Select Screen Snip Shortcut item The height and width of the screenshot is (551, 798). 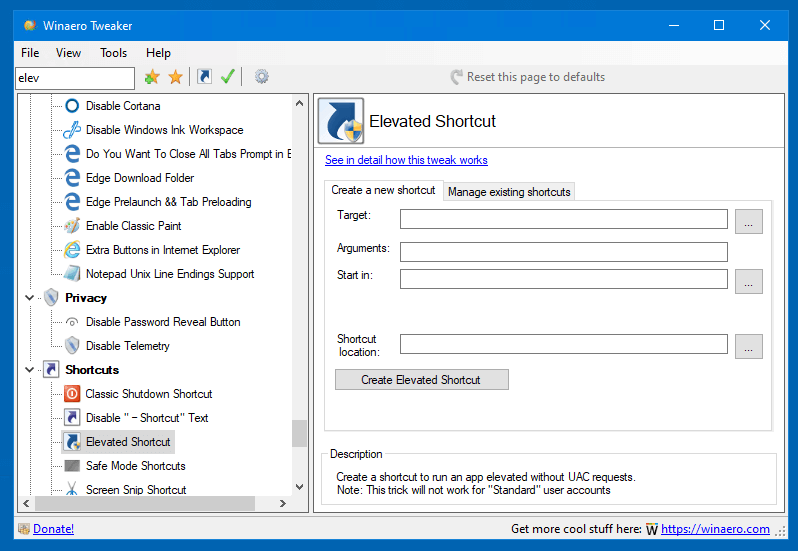tap(136, 489)
